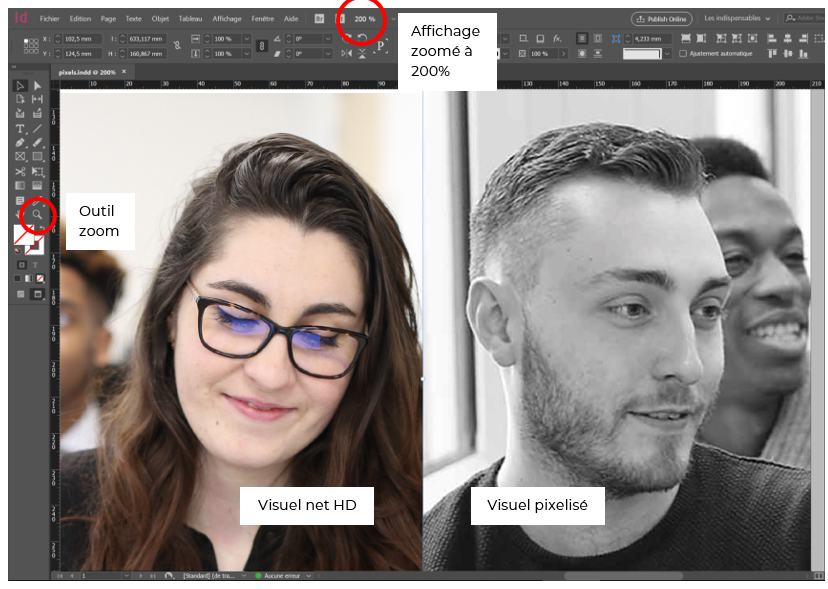This screenshot has width=828, height=589.
Task: Open the Fichier menu
Action: [x=50, y=18]
